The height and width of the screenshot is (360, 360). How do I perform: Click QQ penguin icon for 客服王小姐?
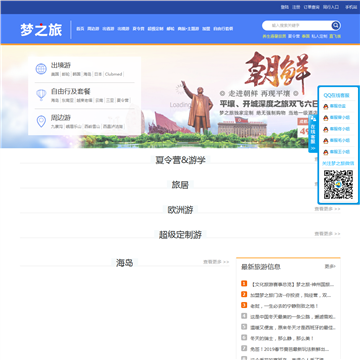pyautogui.click(x=326, y=152)
